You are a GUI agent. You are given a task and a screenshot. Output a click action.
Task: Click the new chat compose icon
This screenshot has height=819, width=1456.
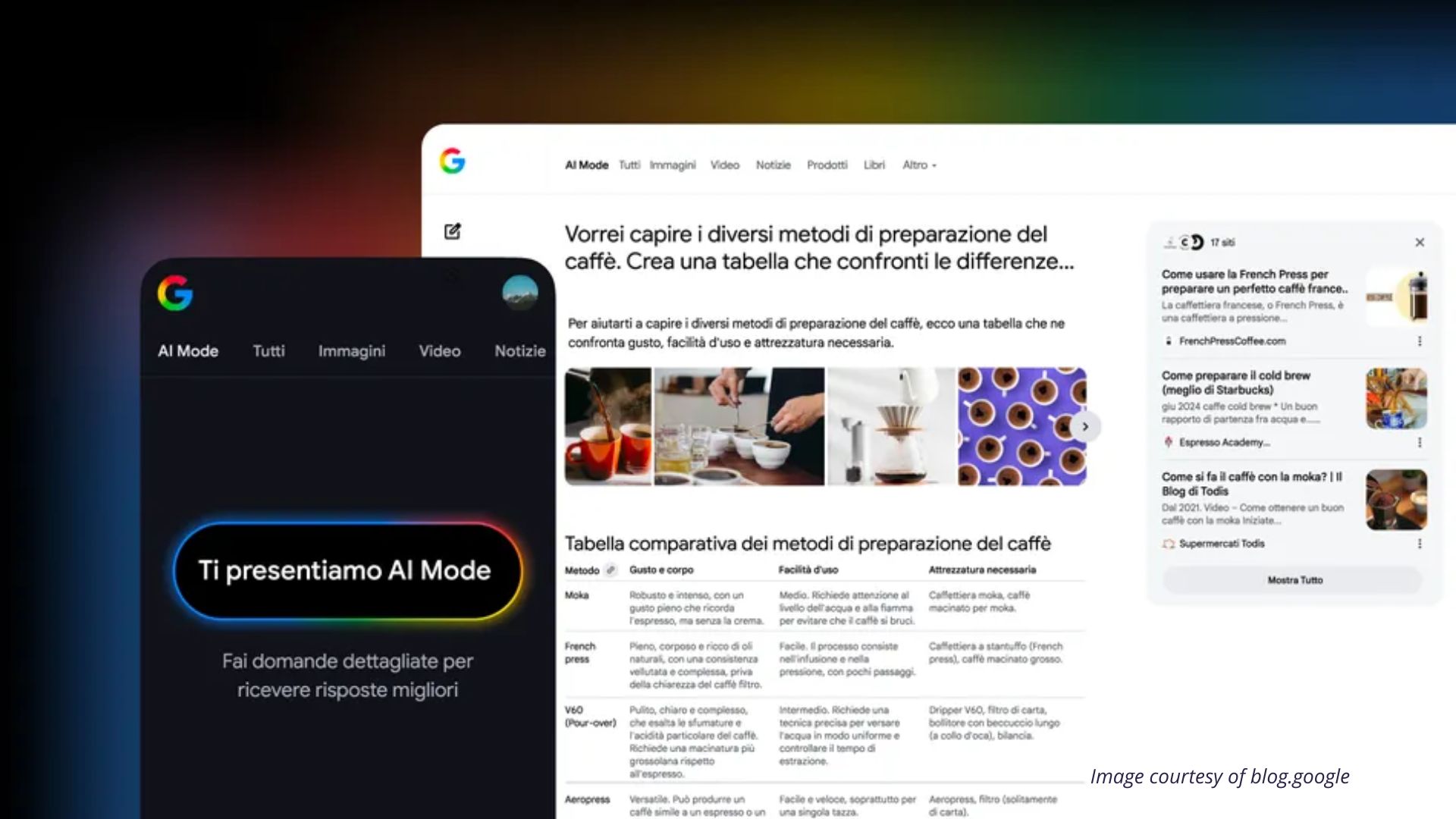point(452,231)
